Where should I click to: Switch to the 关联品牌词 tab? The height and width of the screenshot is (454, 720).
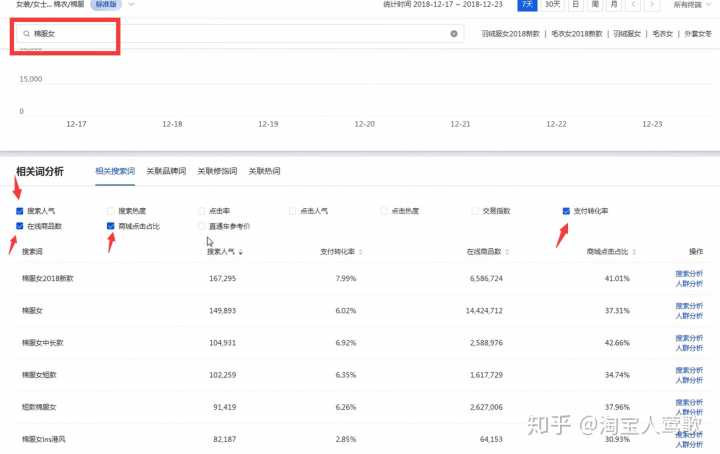[166, 171]
